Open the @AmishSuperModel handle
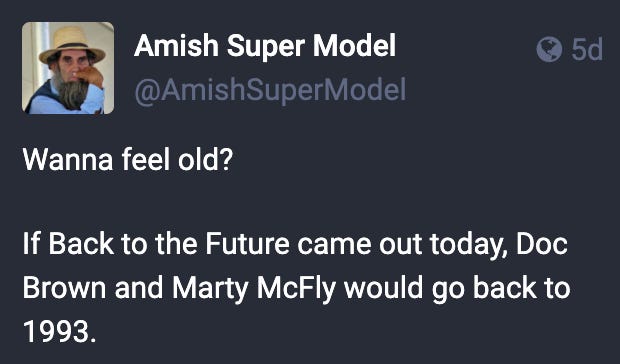 click(270, 90)
